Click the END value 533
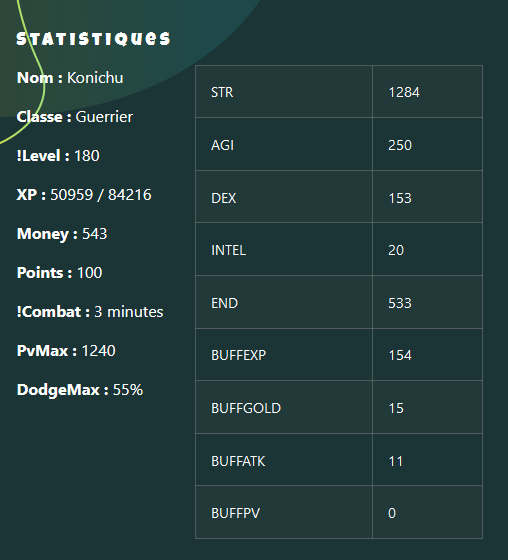The image size is (508, 560). 400,303
